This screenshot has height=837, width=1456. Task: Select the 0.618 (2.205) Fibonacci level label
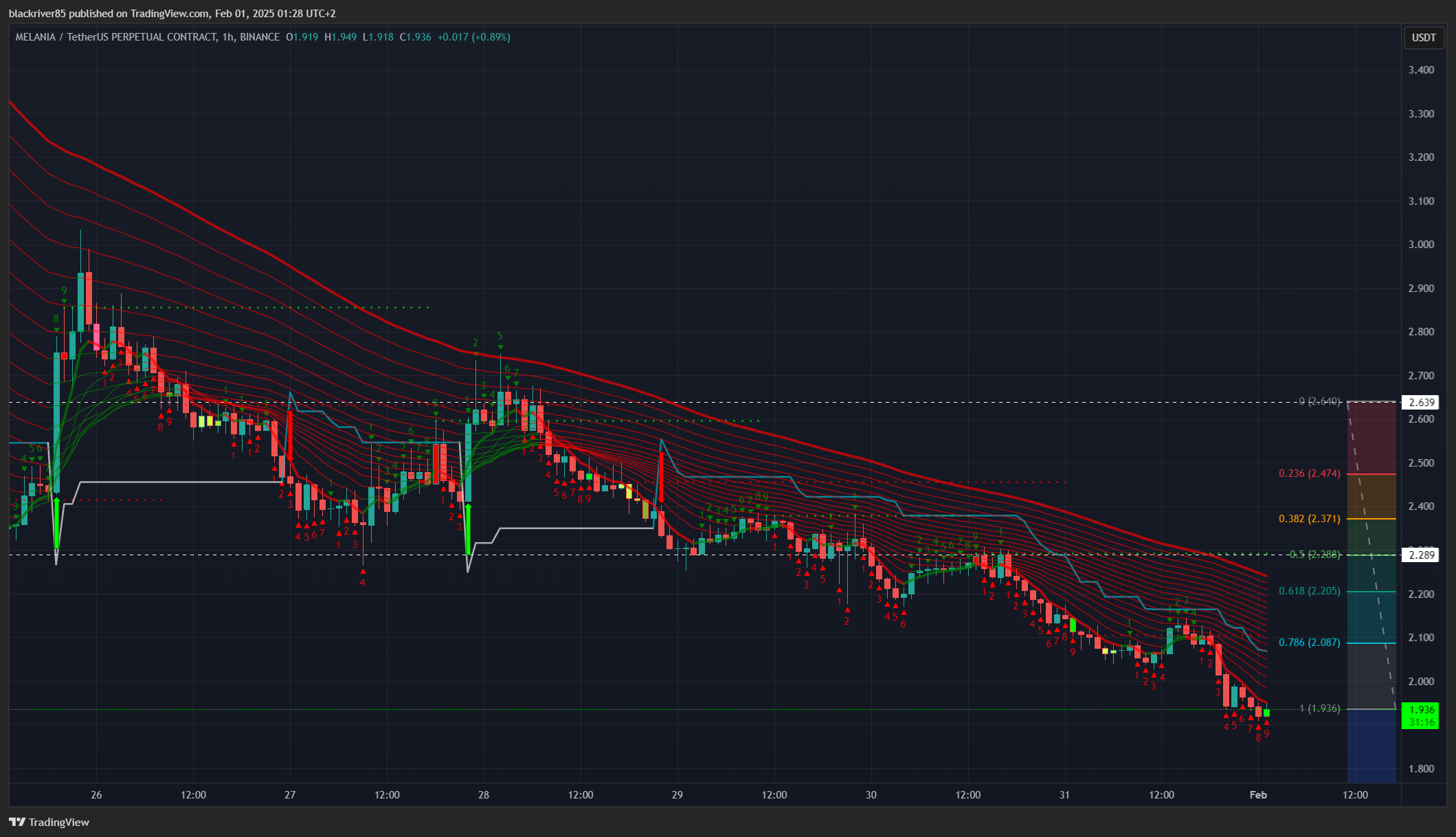tap(1309, 591)
